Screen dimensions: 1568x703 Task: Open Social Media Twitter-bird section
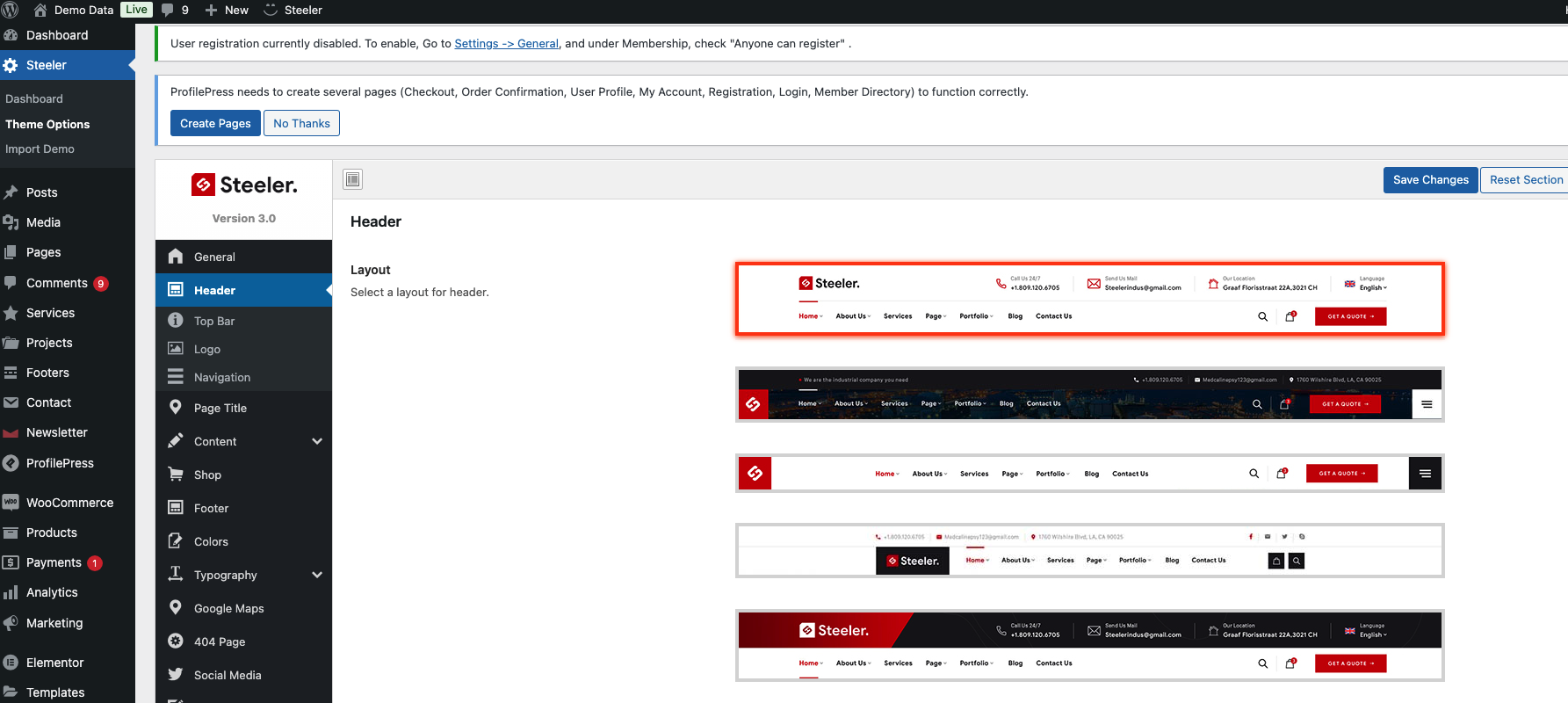(243, 675)
